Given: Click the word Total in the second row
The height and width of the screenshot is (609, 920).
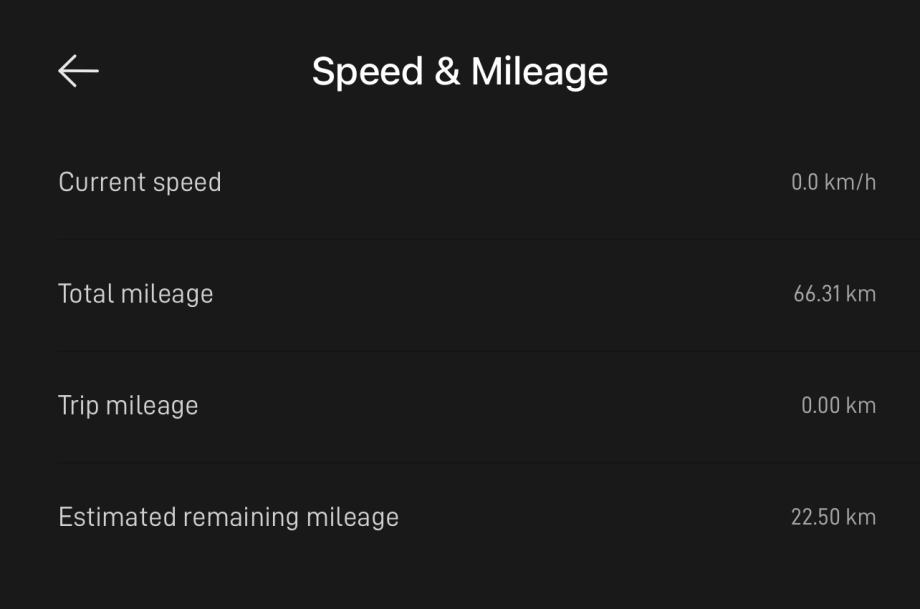Looking at the screenshot, I should pyautogui.click(x=86, y=294).
